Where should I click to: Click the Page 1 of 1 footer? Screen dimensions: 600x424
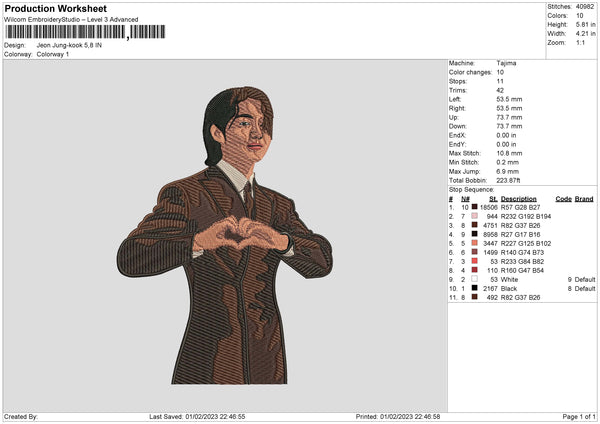(579, 416)
